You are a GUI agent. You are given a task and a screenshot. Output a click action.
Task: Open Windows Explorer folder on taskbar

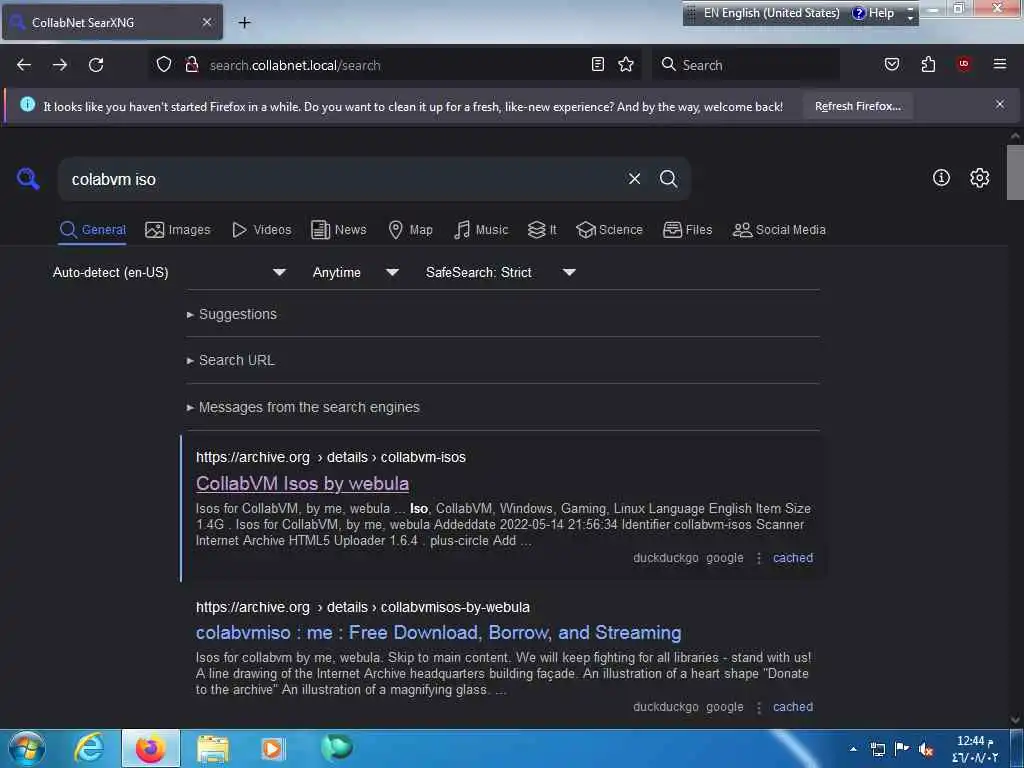click(x=212, y=748)
